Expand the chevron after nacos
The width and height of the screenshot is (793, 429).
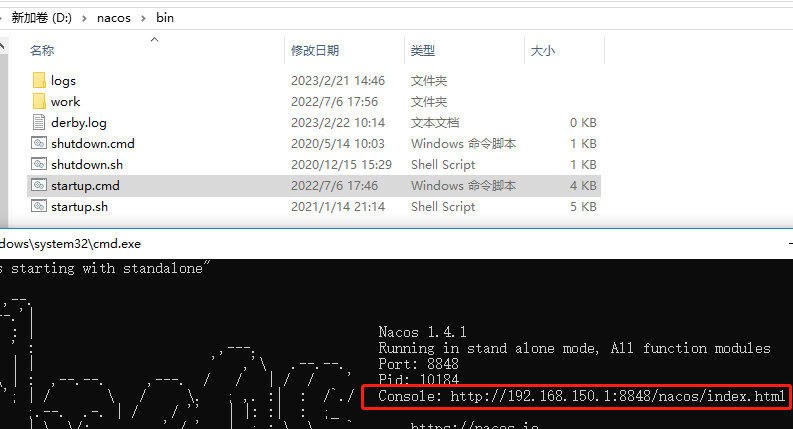point(144,18)
